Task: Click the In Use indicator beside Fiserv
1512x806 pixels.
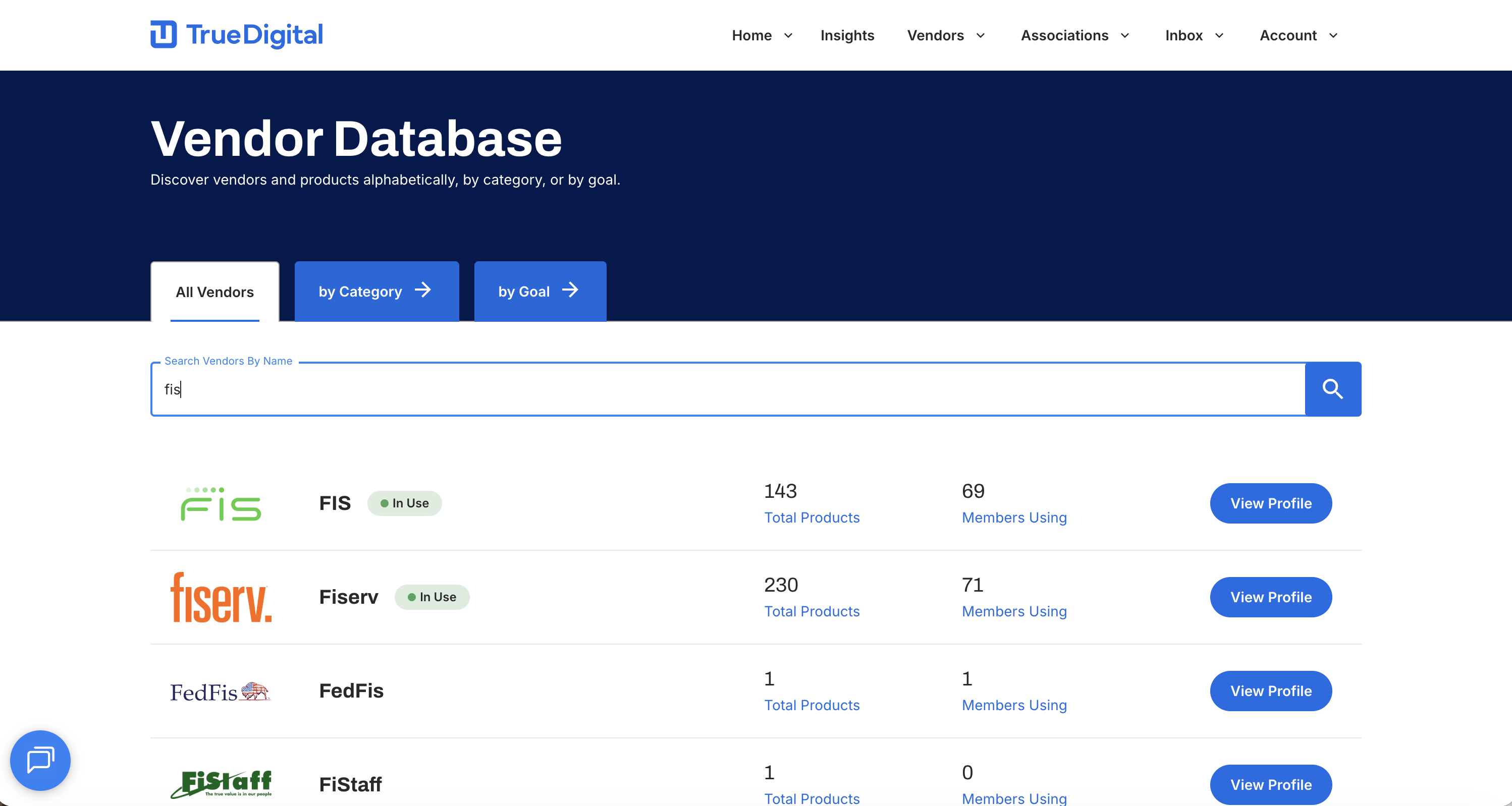Action: click(x=432, y=597)
